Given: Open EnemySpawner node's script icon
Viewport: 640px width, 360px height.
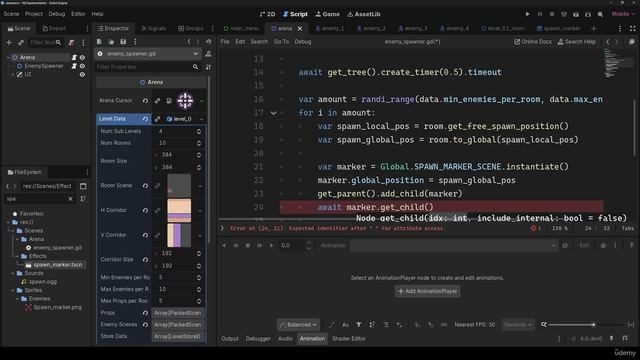Looking at the screenshot, I should [x=74, y=66].
